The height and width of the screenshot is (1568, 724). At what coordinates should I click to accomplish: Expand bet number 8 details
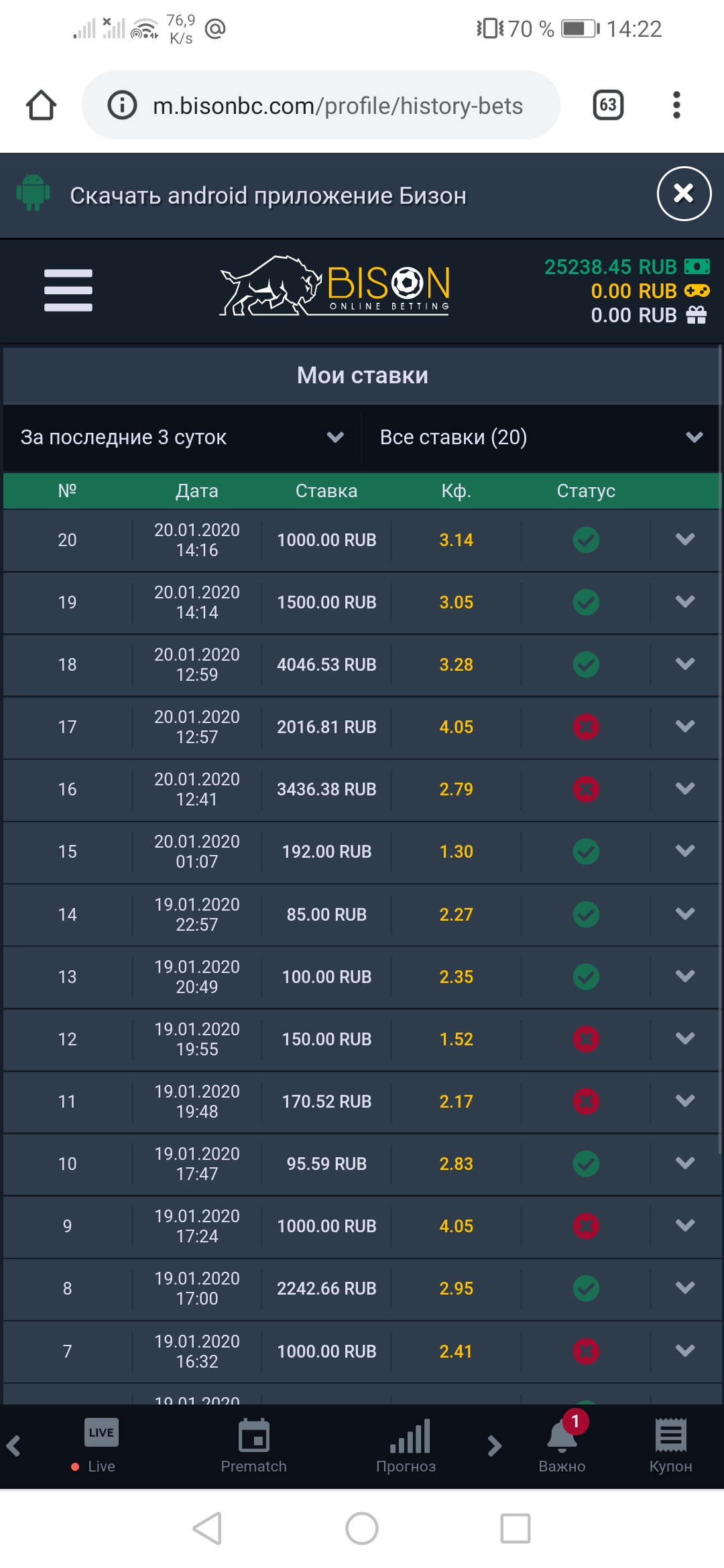tap(685, 1288)
